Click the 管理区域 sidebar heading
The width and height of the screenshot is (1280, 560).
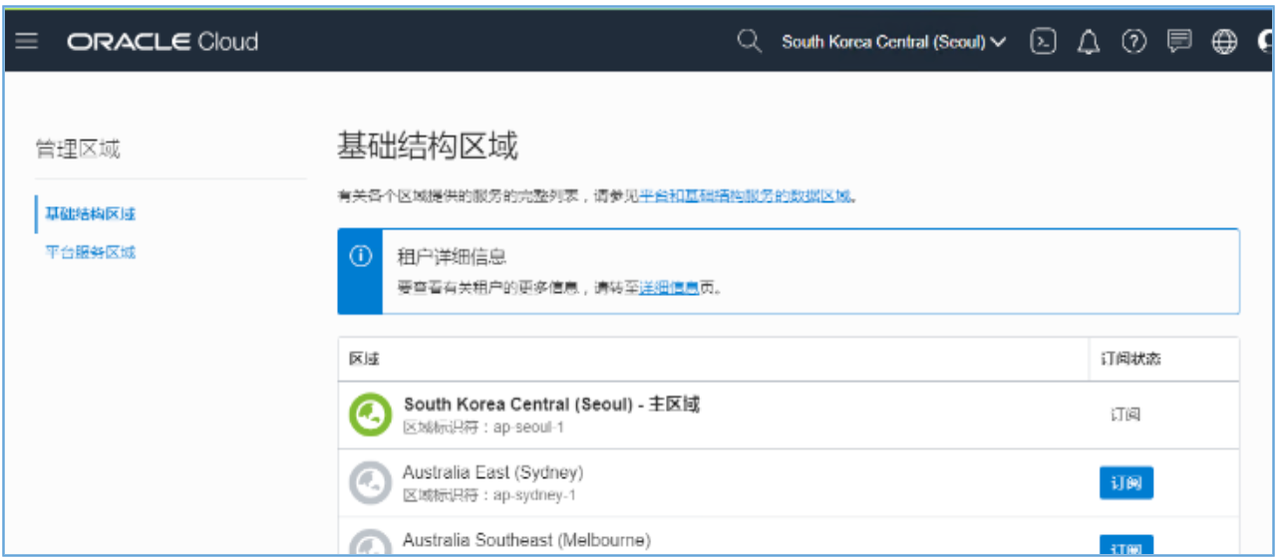point(78,149)
